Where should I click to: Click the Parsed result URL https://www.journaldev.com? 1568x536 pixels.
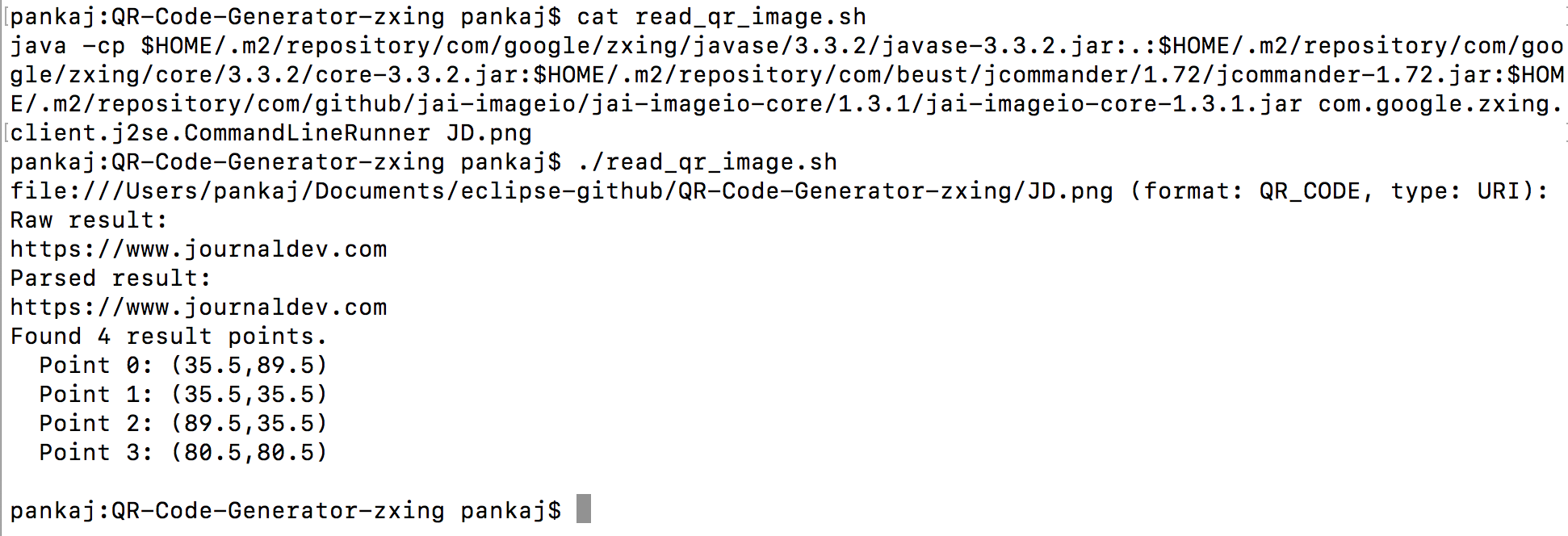click(199, 308)
